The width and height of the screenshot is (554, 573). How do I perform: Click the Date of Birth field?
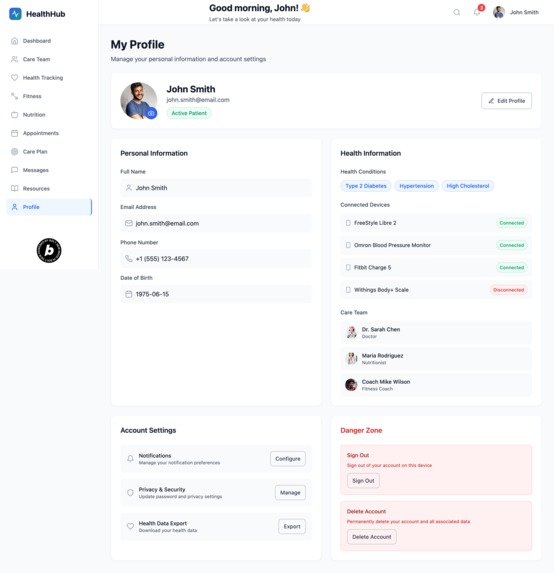[x=216, y=294]
